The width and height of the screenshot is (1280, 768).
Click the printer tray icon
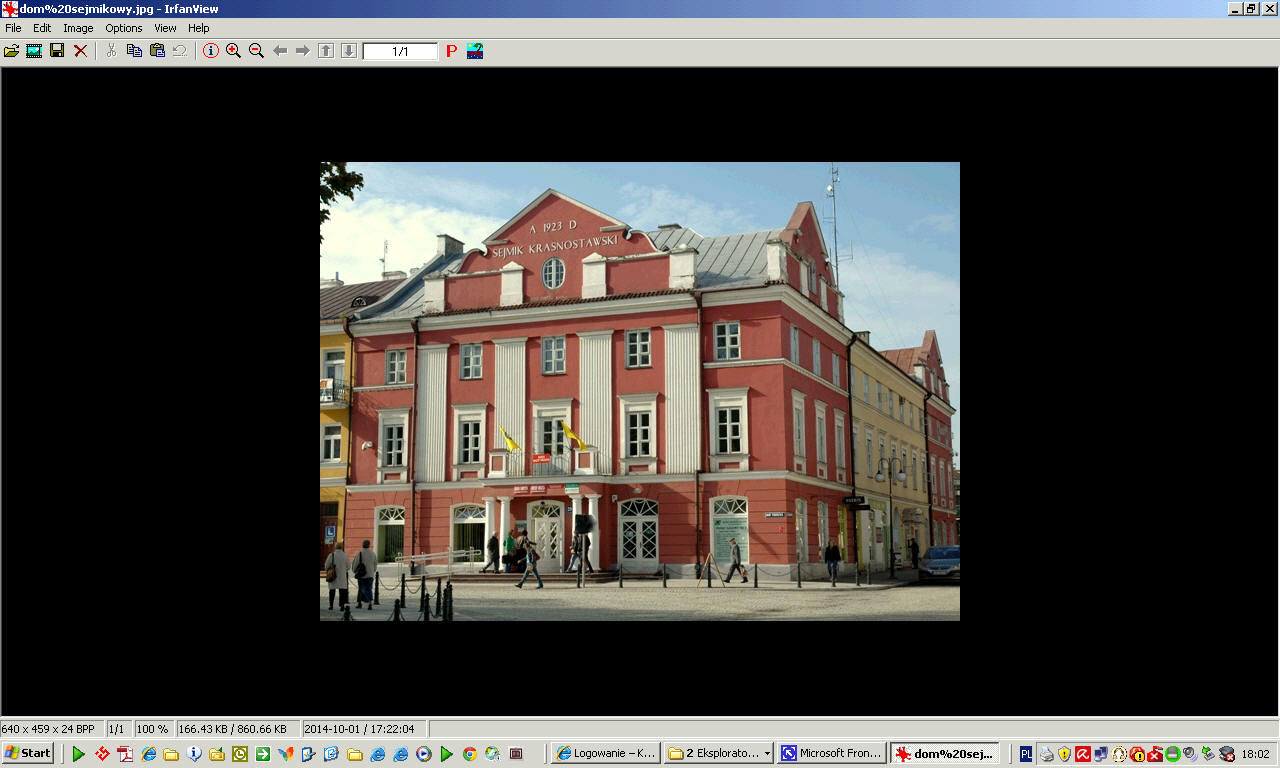(x=1047, y=754)
